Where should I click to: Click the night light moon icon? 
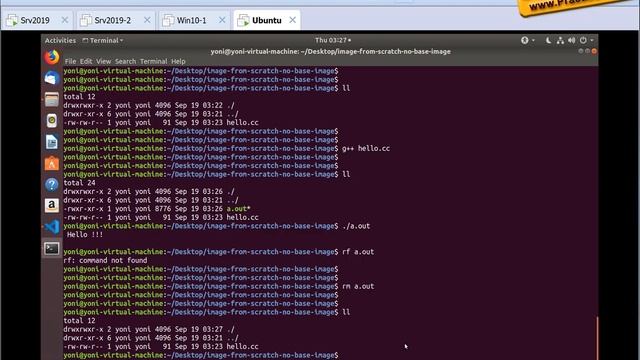coord(548,40)
